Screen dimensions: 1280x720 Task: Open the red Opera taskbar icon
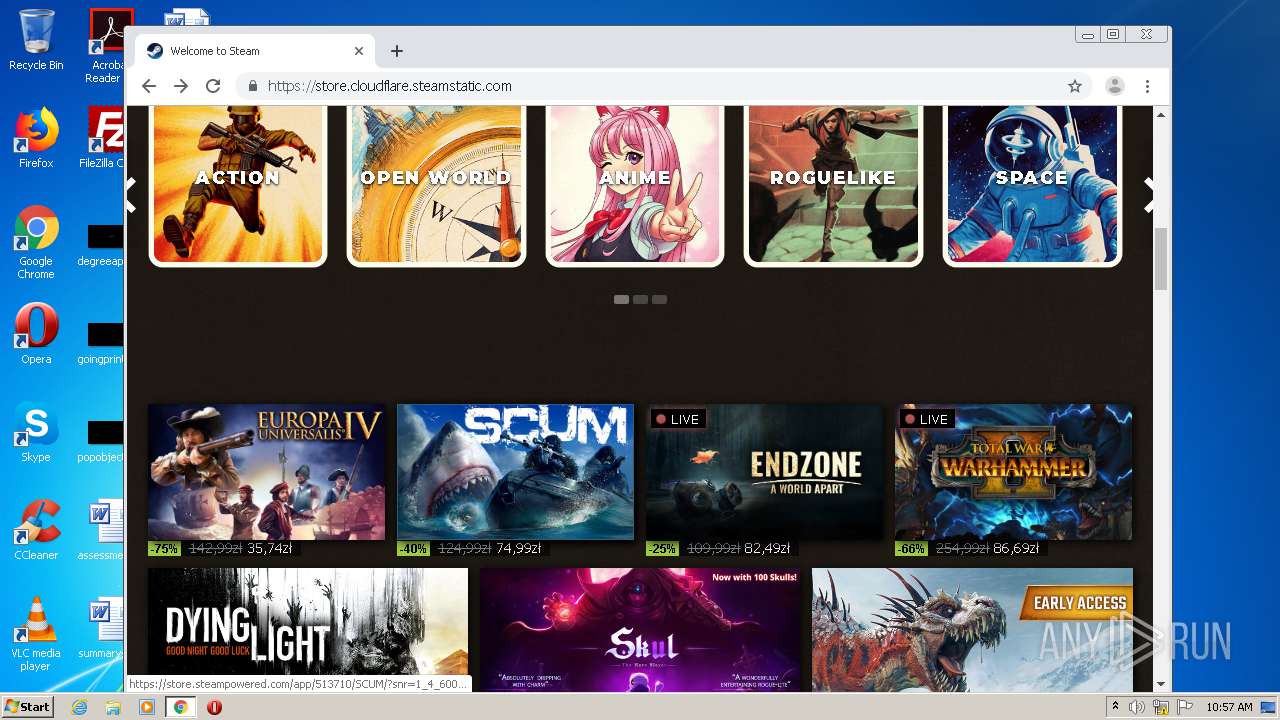pos(214,707)
